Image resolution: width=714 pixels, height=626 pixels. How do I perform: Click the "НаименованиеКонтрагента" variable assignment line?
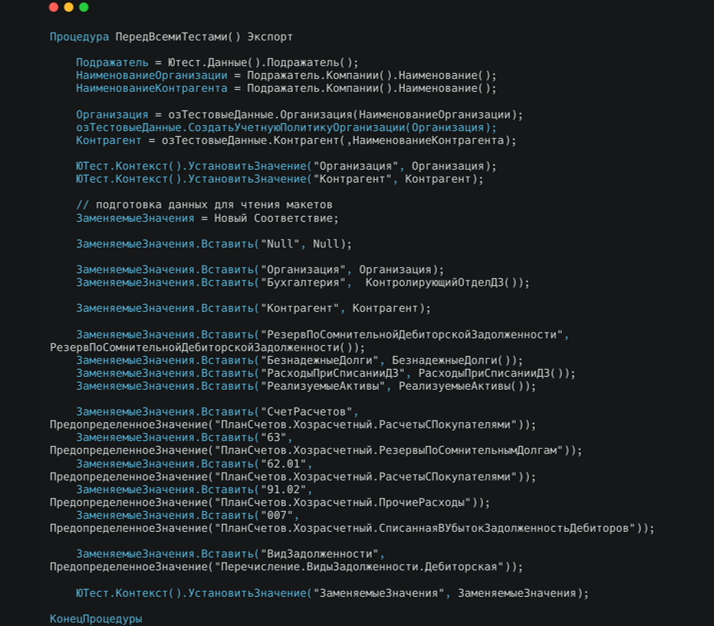(x=286, y=88)
